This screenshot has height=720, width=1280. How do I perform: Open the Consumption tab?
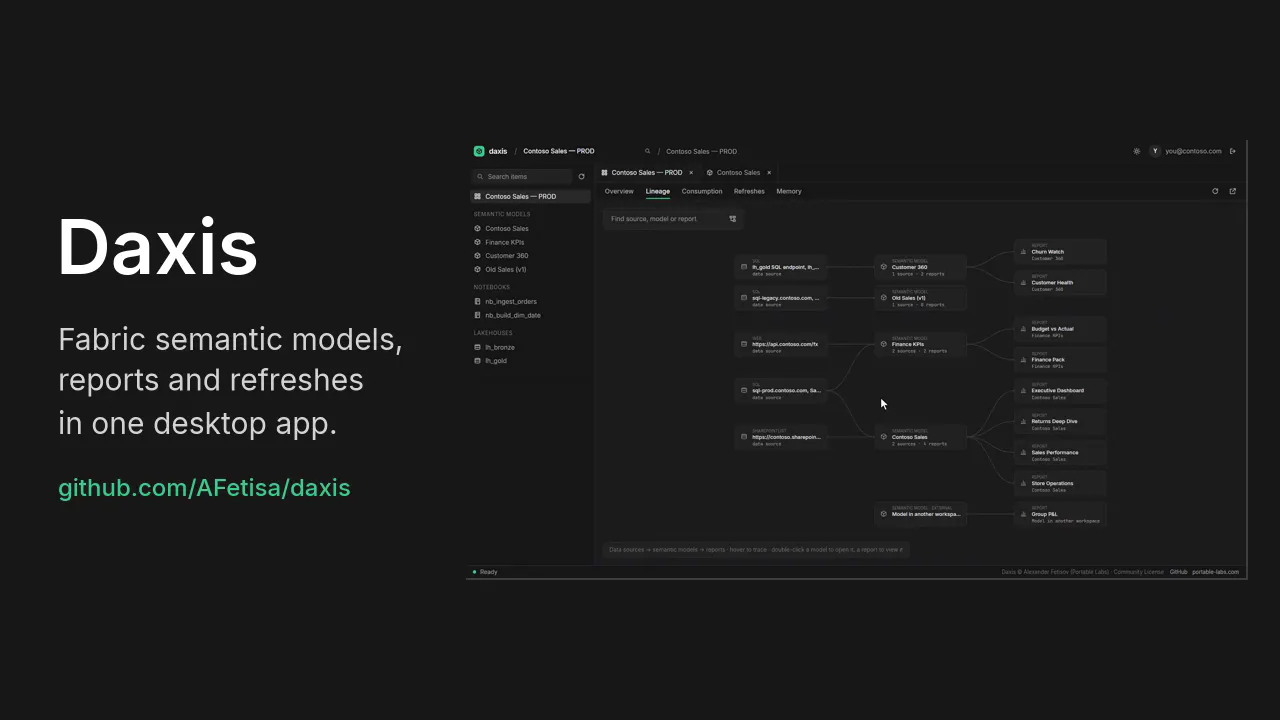tap(702, 191)
